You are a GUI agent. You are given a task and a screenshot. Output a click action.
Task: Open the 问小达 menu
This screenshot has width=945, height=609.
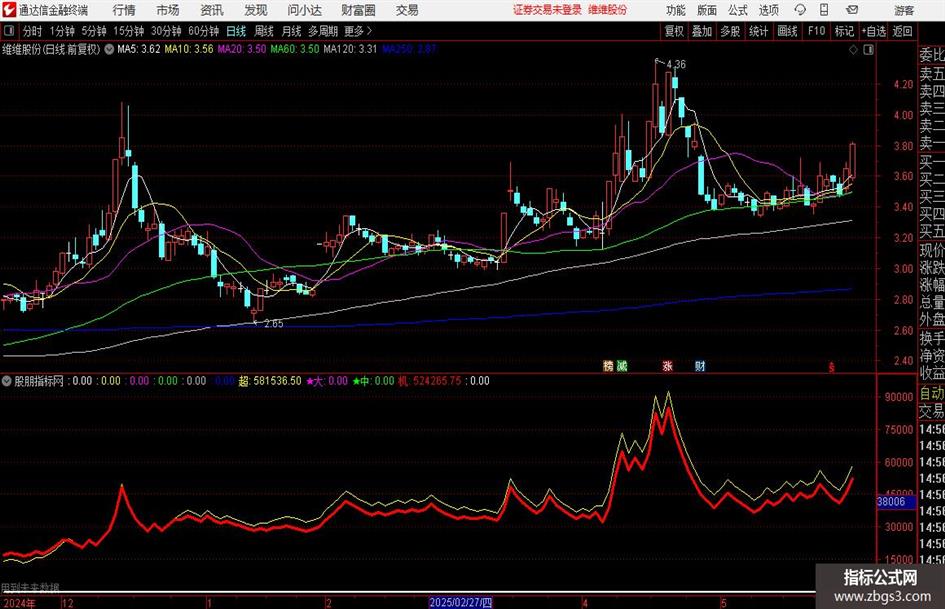(304, 10)
